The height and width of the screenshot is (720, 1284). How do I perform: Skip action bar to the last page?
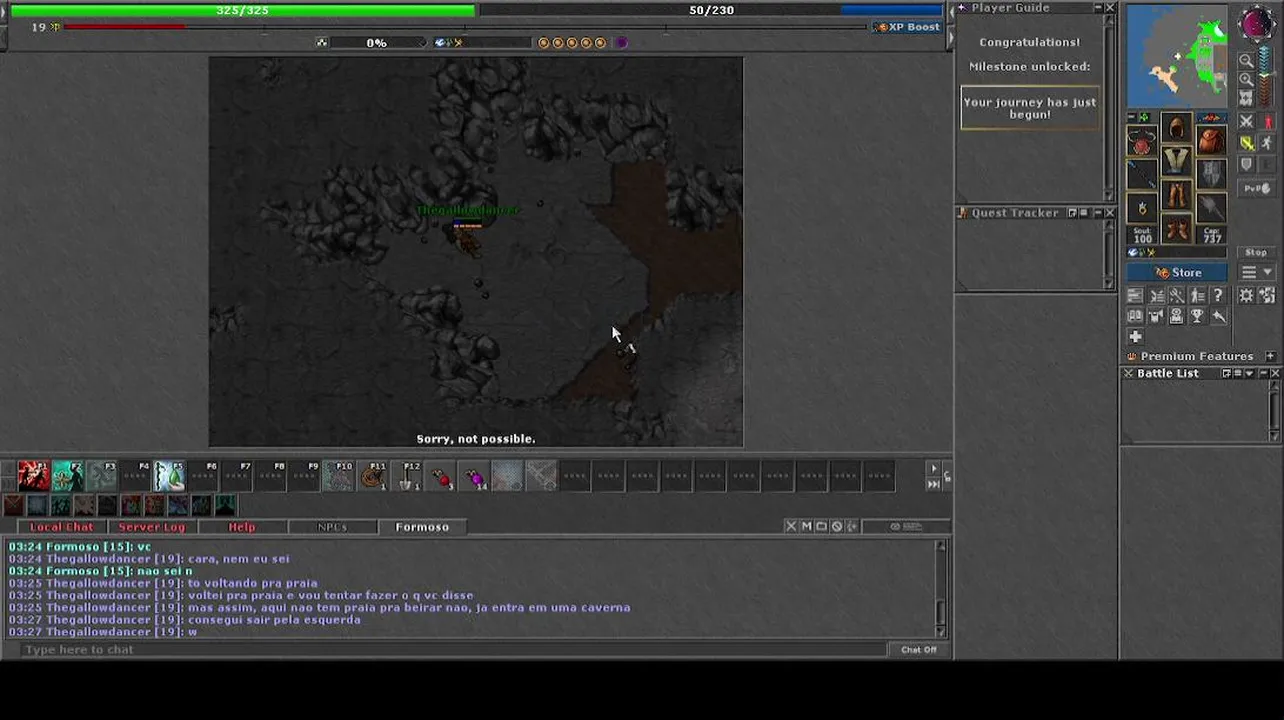tap(934, 484)
